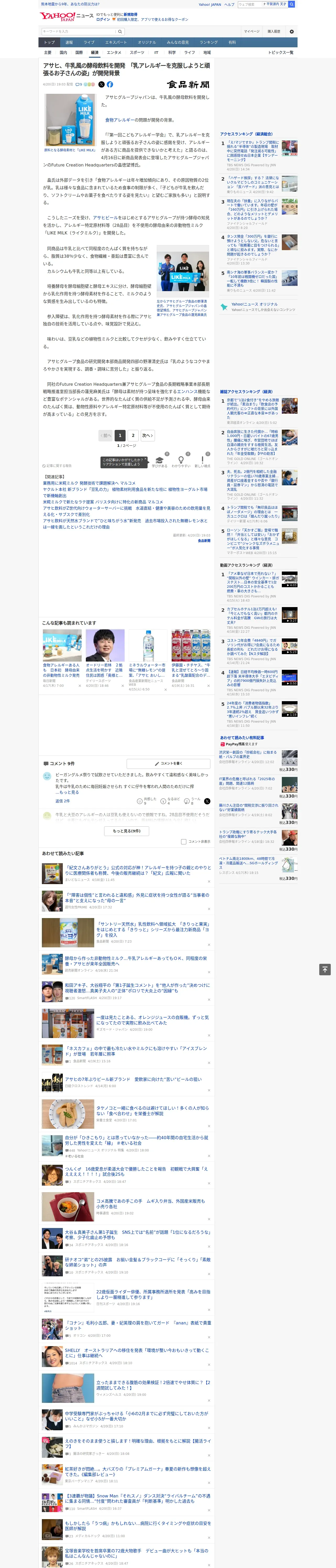This screenshot has height=1568, width=336.
Task: Open トピックス一覧 link
Action: (x=281, y=52)
